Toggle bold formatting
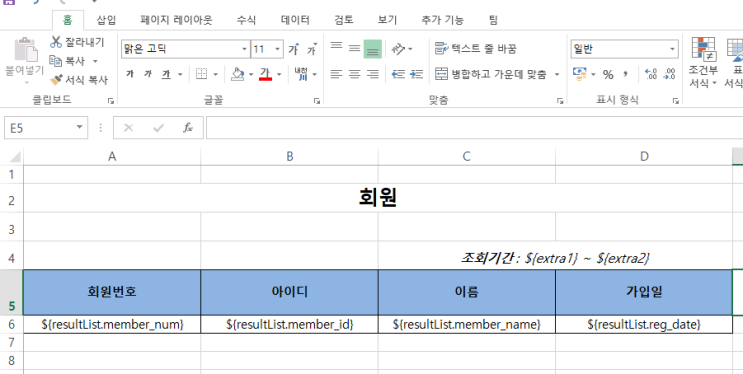Screen dimensions: 743x374 click(130, 74)
